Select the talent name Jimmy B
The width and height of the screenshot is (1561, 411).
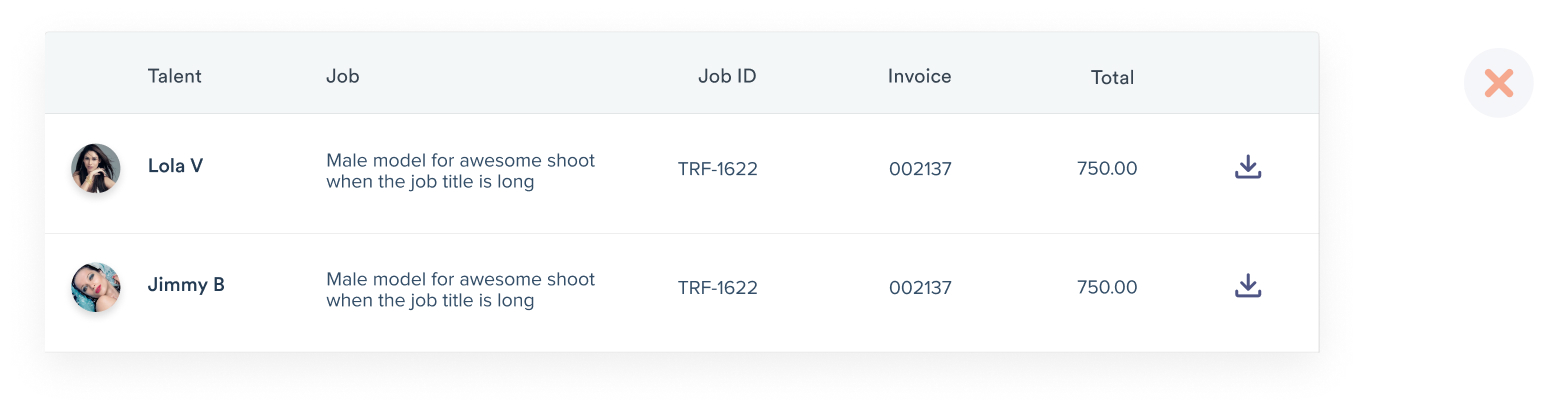pyautogui.click(x=186, y=285)
